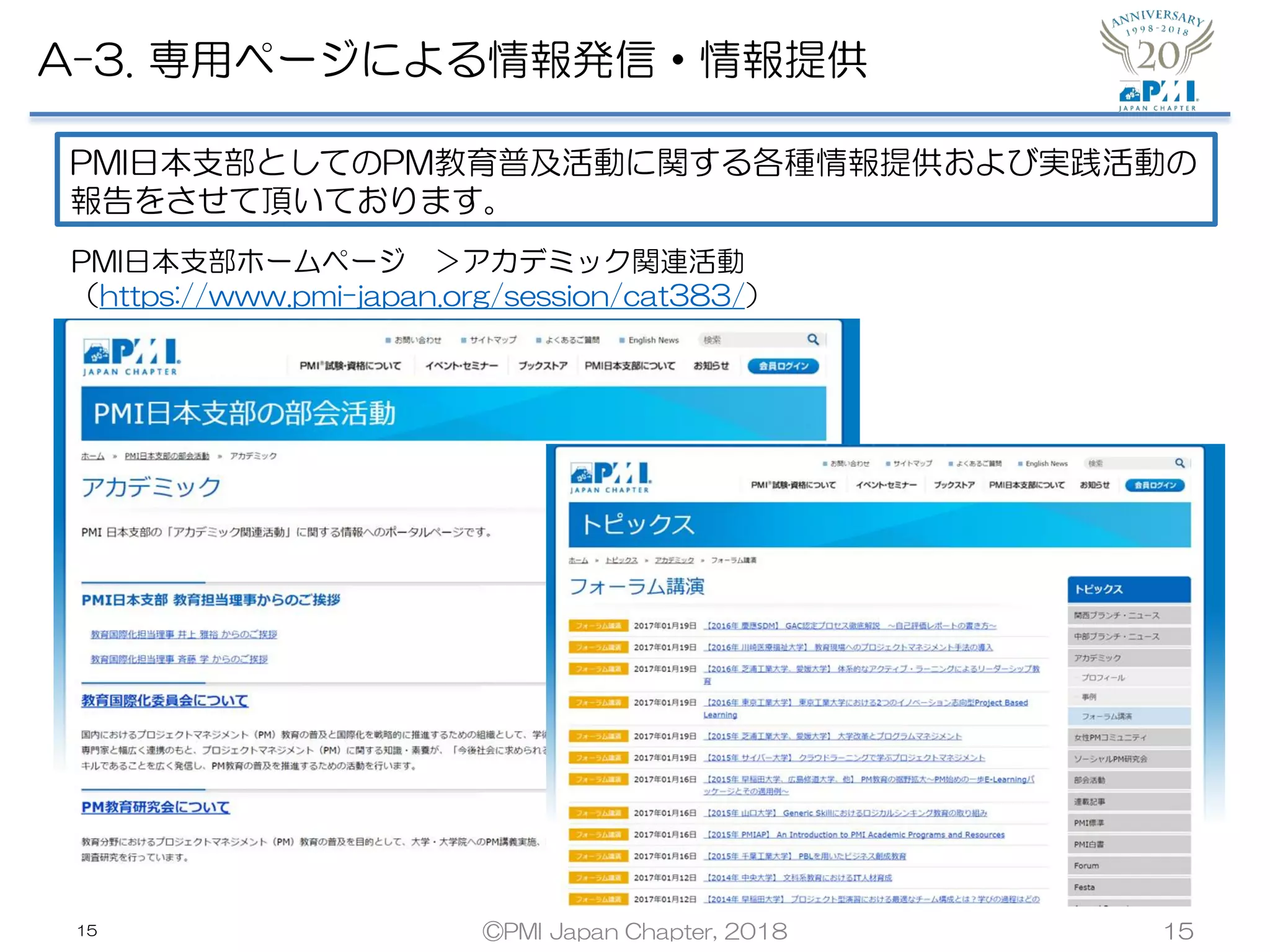Open 2015年 山口大学 Generic Skill link
1270x952 pixels.
point(846,813)
